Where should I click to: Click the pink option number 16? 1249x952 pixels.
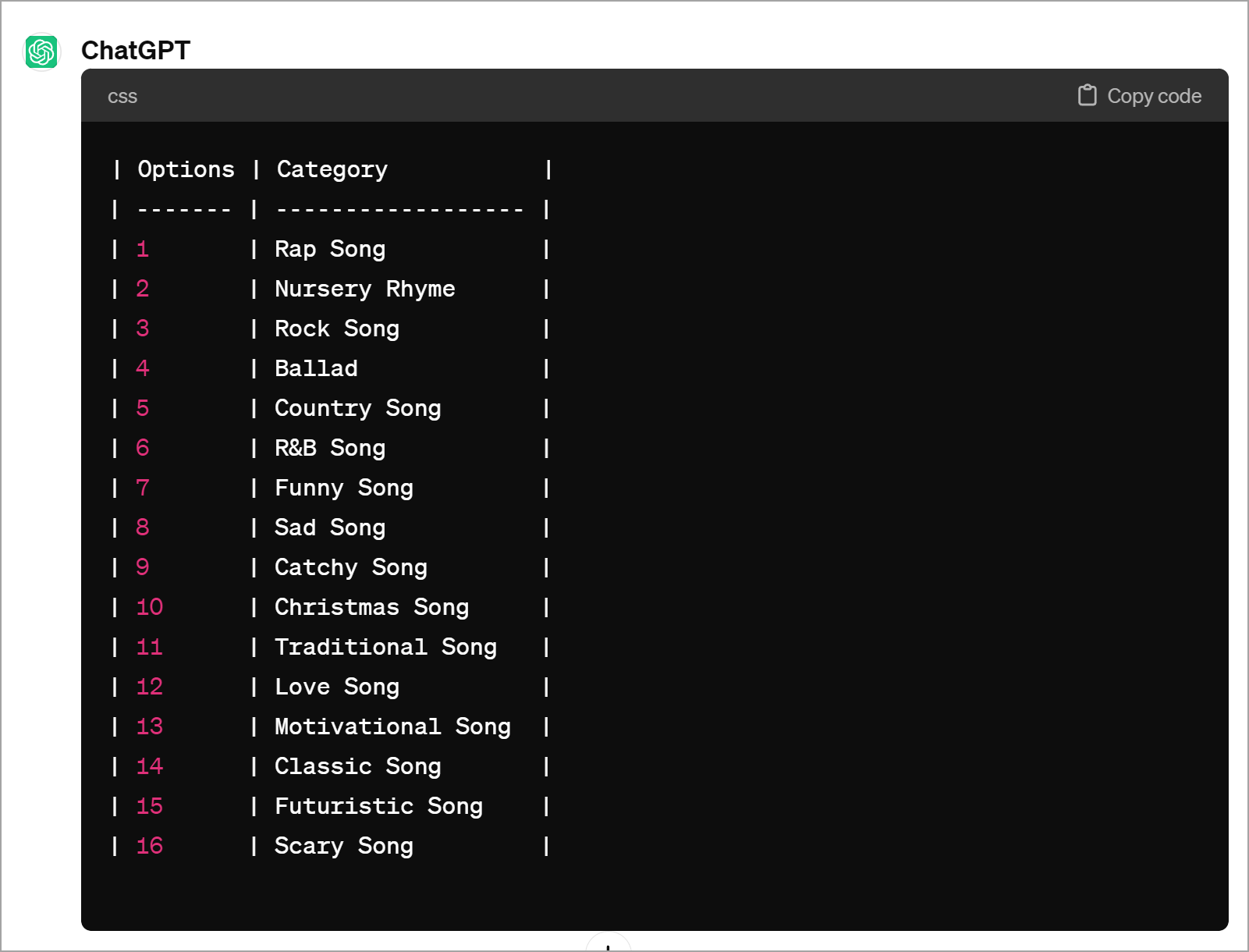150,846
